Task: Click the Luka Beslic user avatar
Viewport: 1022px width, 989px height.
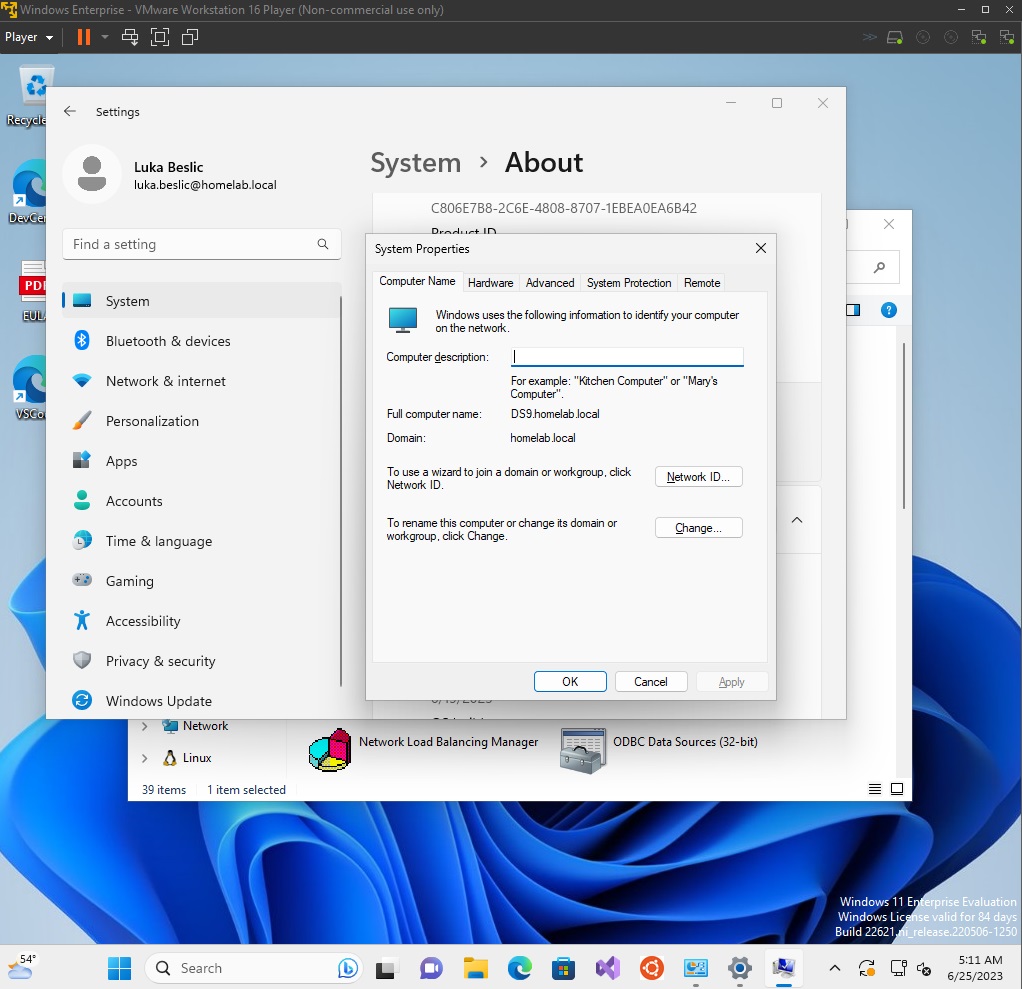Action: tap(92, 174)
